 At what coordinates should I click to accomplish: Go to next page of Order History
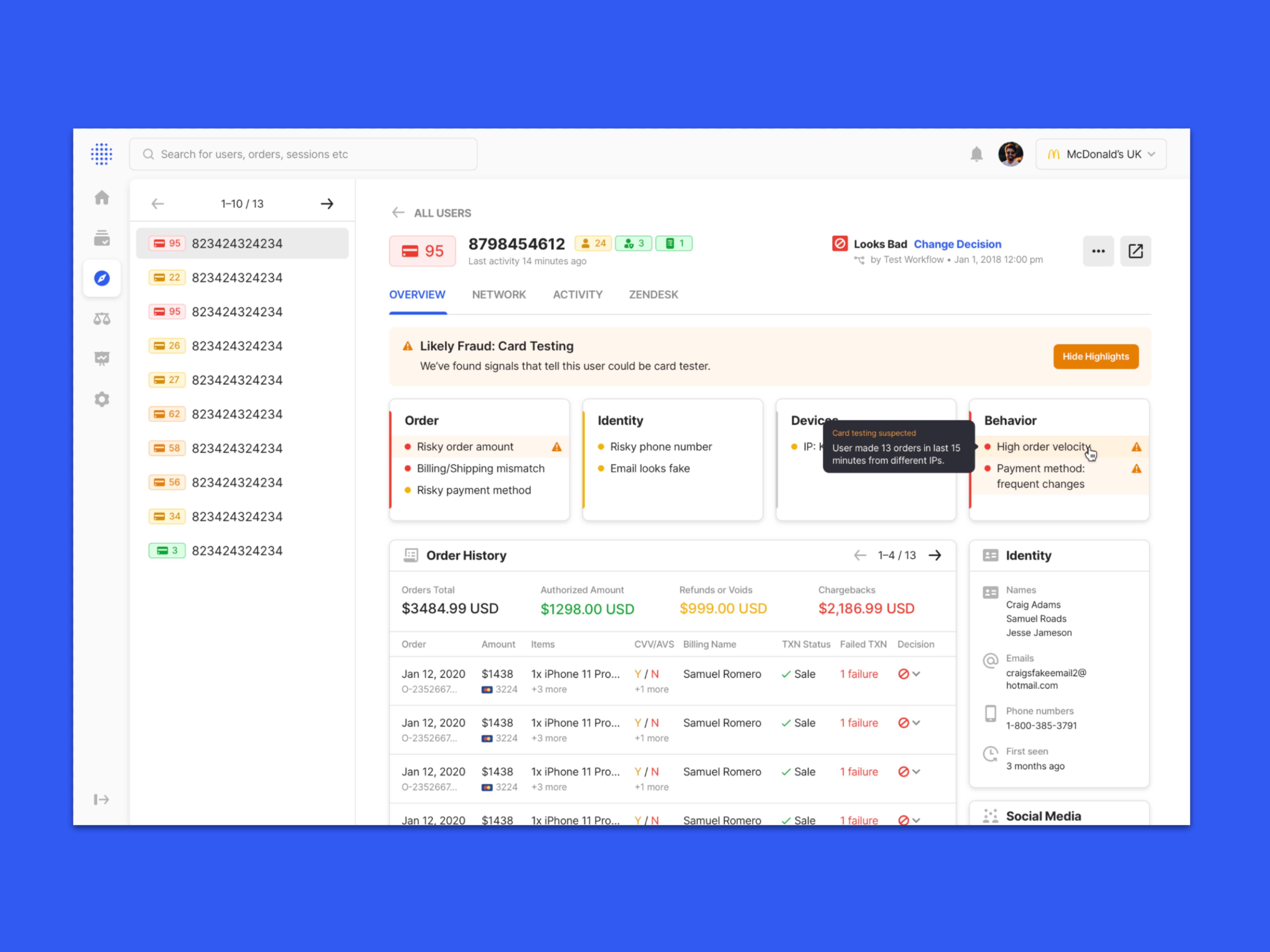pyautogui.click(x=935, y=555)
